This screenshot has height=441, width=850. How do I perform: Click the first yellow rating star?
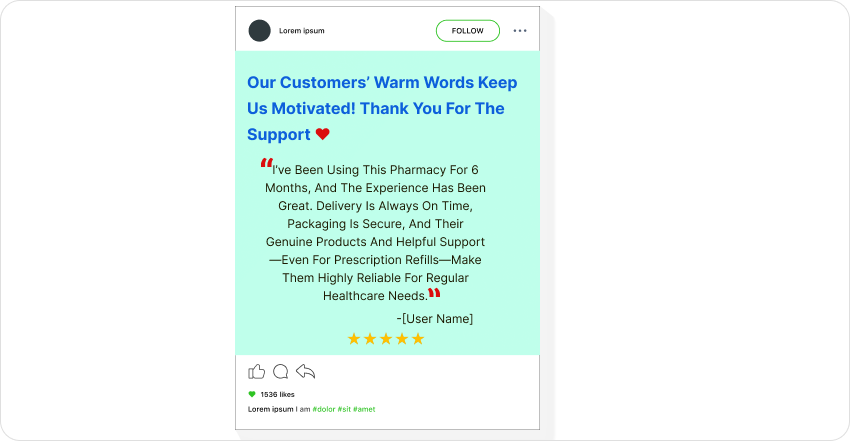point(354,339)
